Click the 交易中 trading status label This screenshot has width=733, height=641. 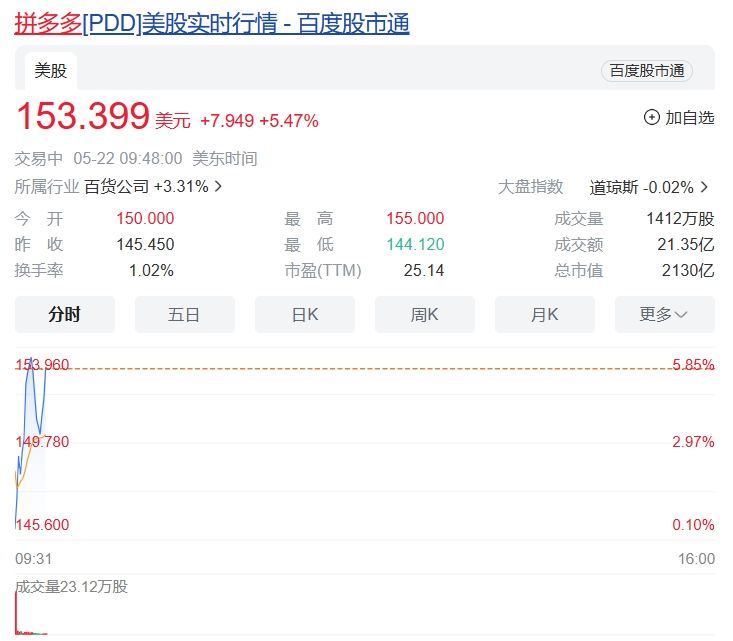(x=38, y=158)
